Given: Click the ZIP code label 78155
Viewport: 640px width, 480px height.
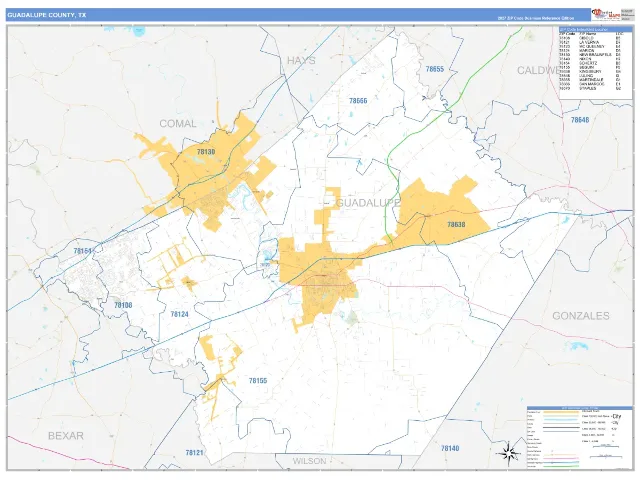Looking at the screenshot, I should tap(258, 380).
